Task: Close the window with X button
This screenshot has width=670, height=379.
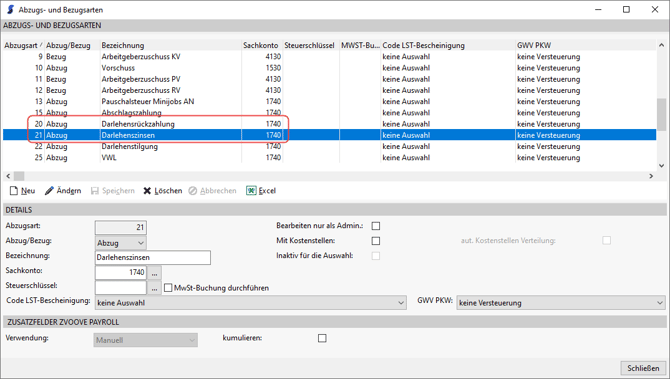Action: pos(655,9)
